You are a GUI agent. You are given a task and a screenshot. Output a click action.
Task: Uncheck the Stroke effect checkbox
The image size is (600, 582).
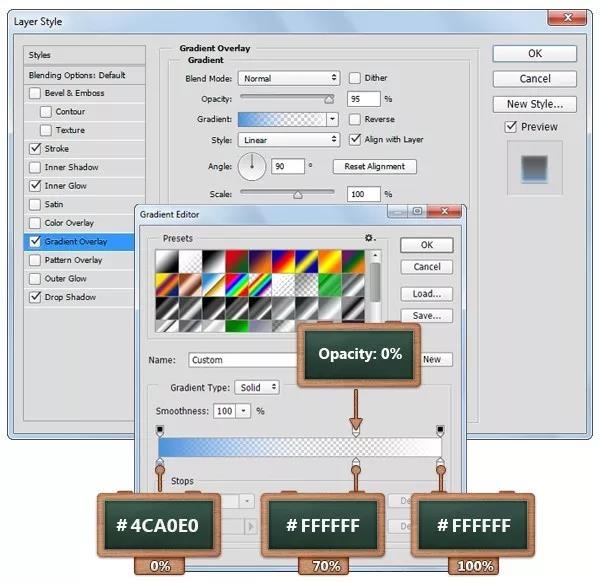[x=35, y=148]
